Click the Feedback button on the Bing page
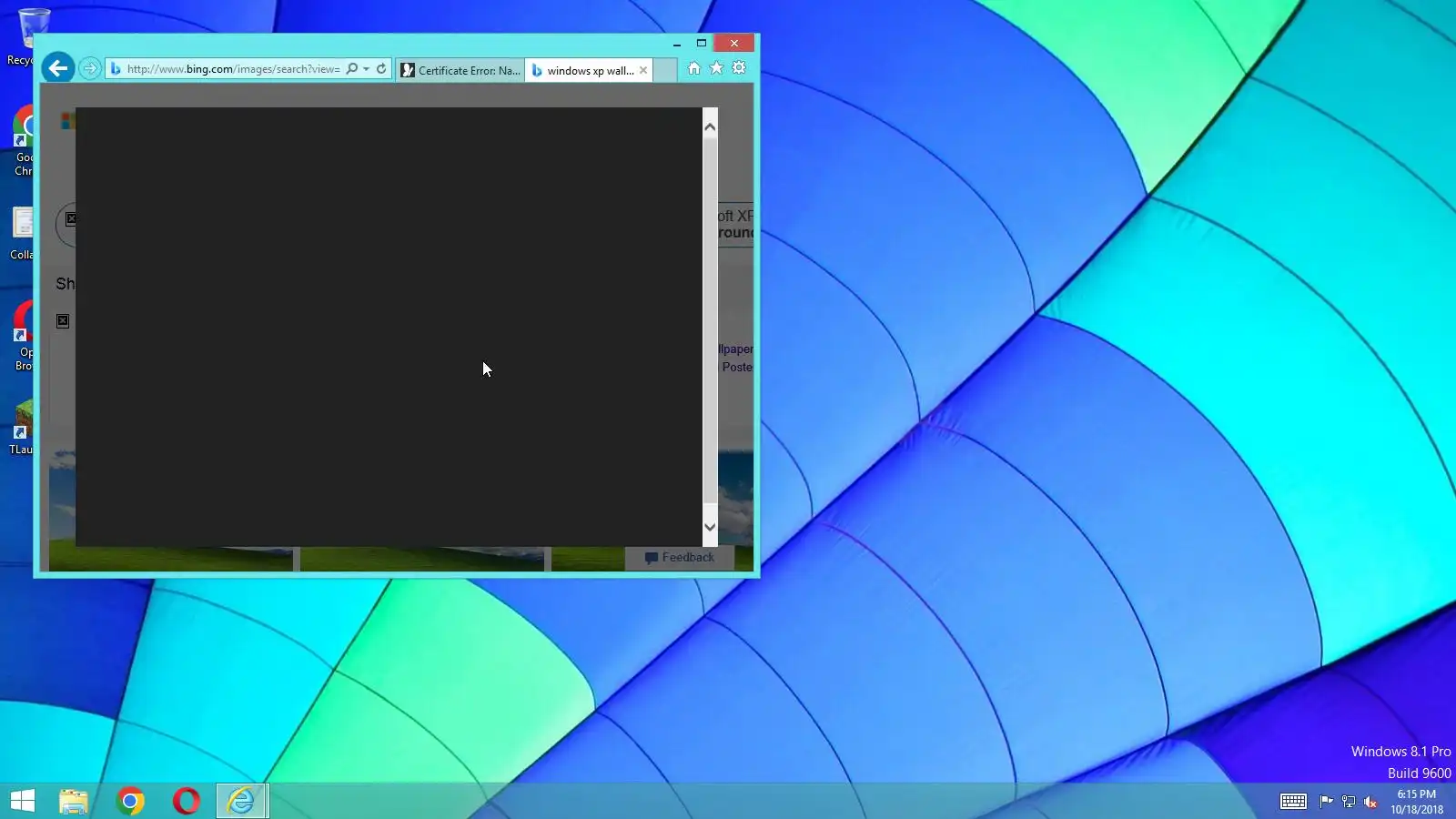Screen dimensions: 1456x819 click(680, 558)
